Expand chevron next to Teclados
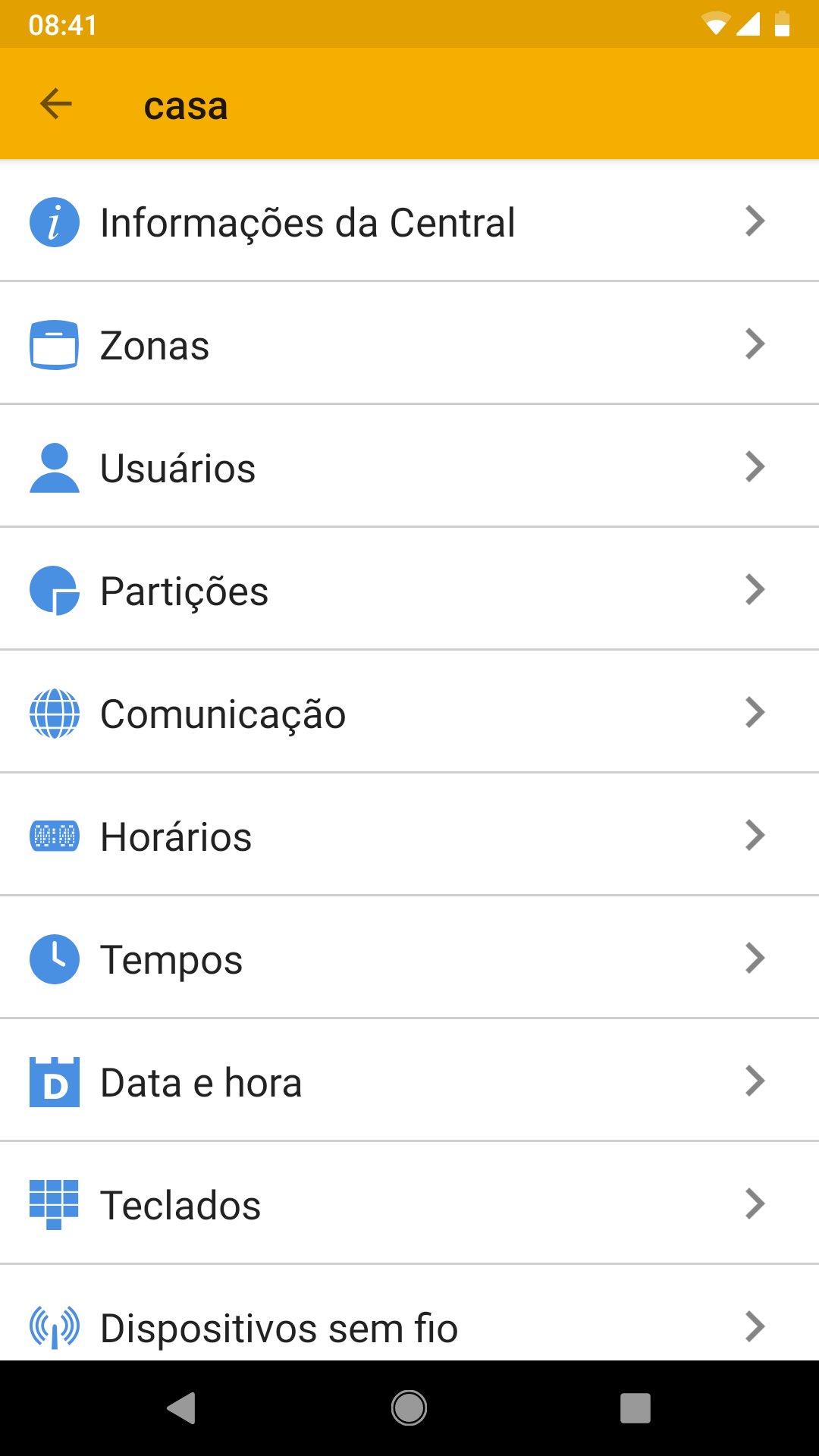The height and width of the screenshot is (1456, 819). coord(755,1204)
